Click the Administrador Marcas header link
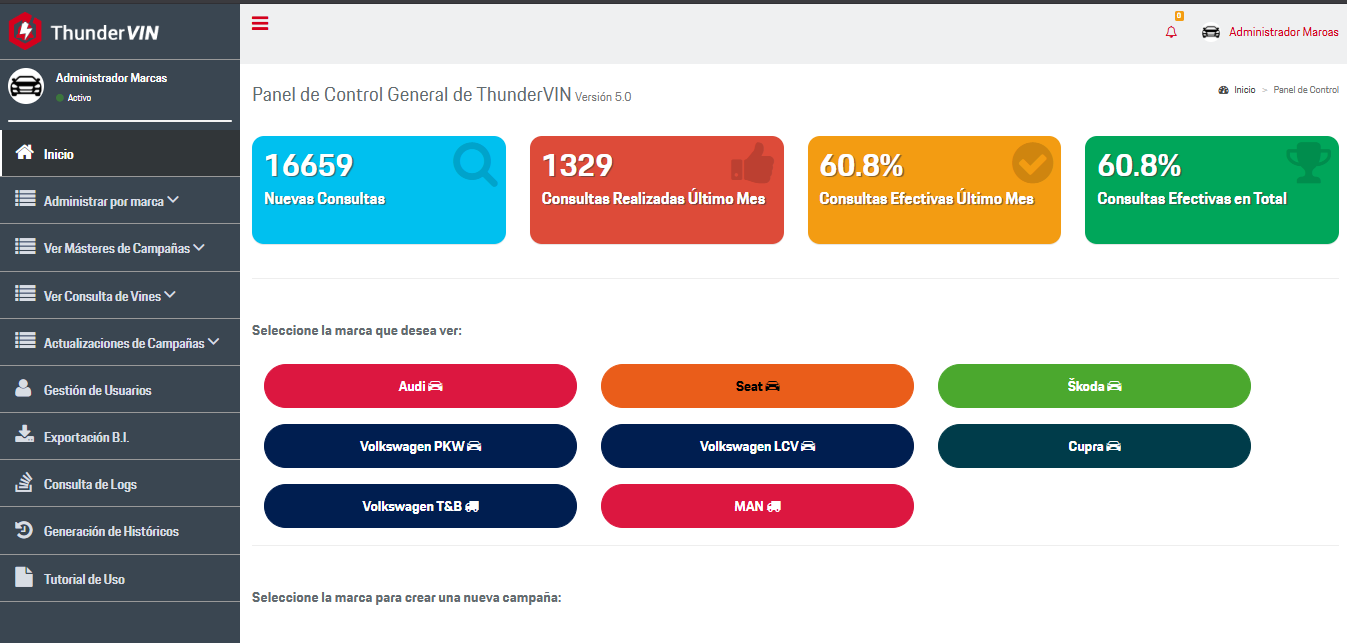This screenshot has height=643, width=1347. coord(1283,32)
